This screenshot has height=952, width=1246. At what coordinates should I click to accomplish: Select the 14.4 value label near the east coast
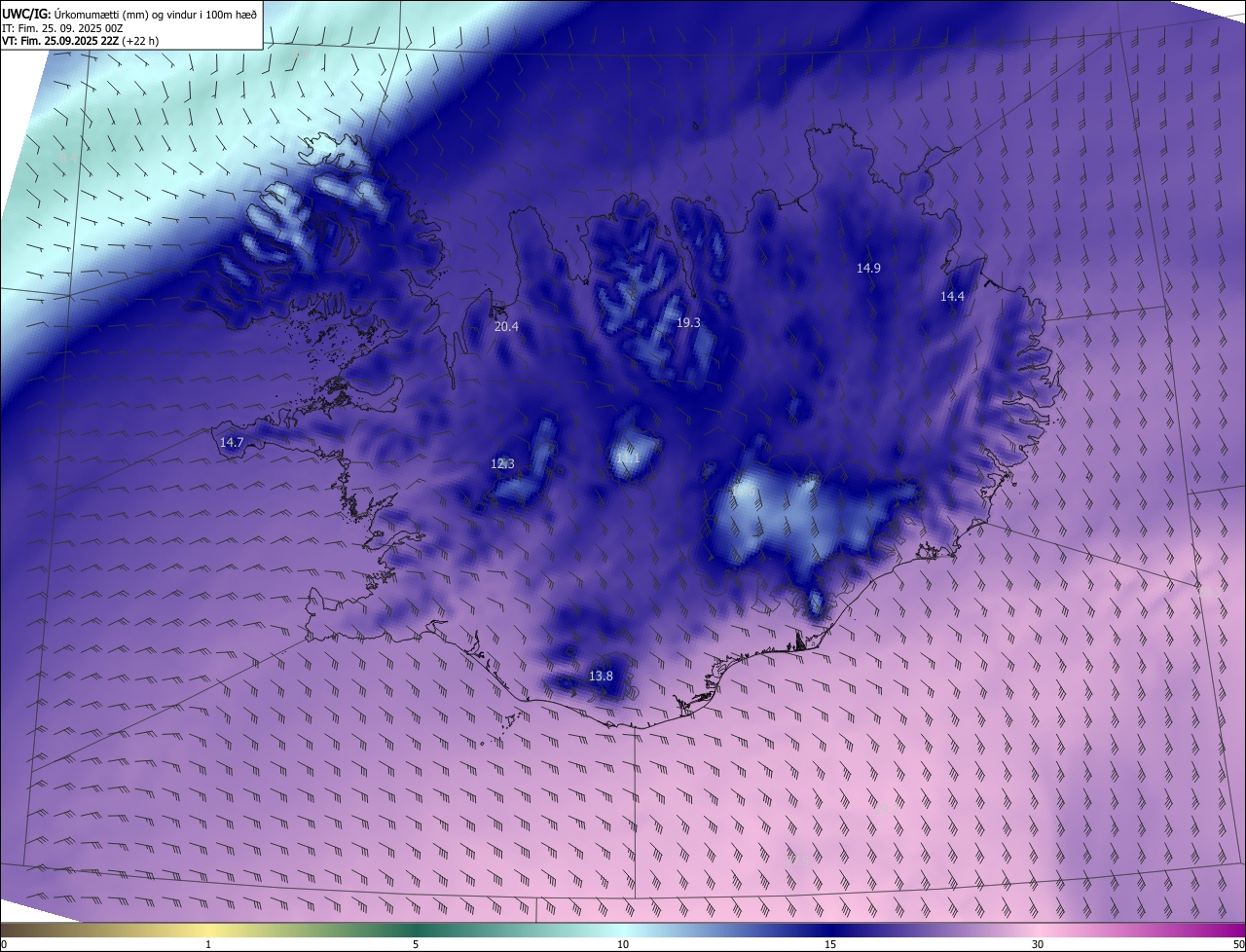click(x=952, y=297)
